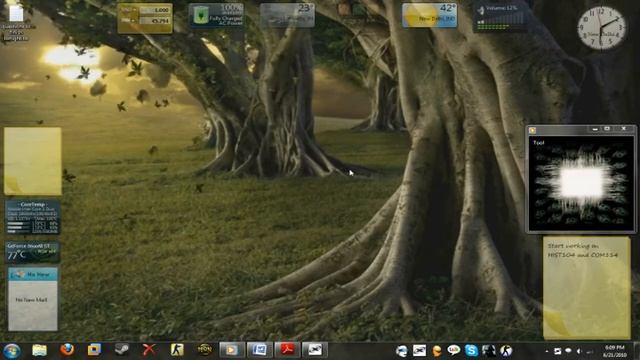Click the 'No New Mail' text
640x360 pixels.
31,300
